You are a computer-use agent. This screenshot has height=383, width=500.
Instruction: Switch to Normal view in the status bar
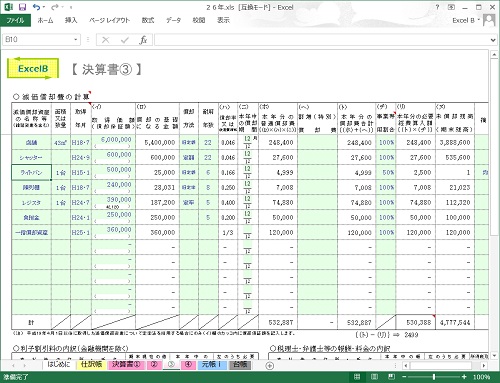click(x=357, y=377)
